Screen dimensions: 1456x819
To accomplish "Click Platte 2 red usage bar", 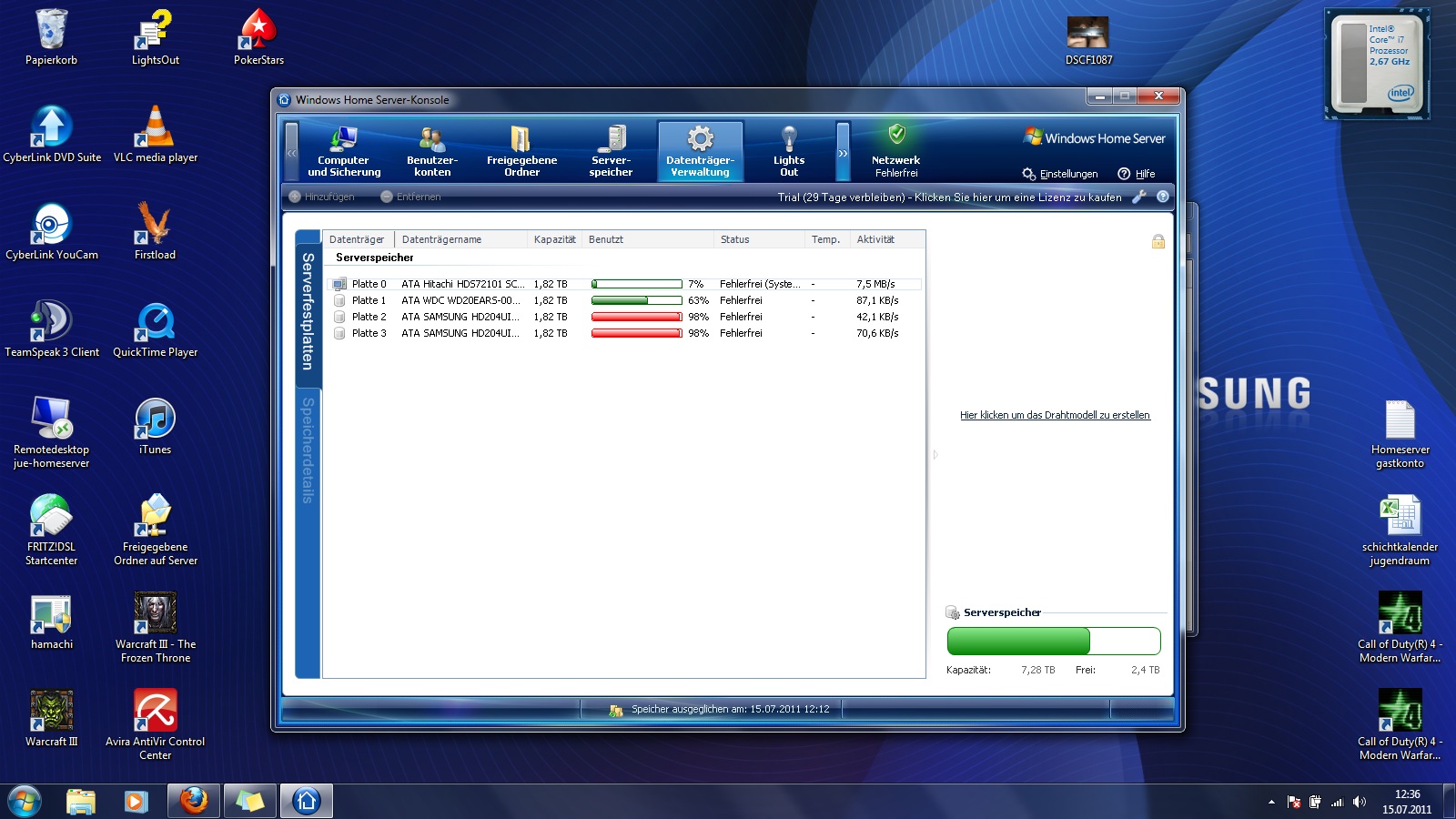I will [636, 317].
